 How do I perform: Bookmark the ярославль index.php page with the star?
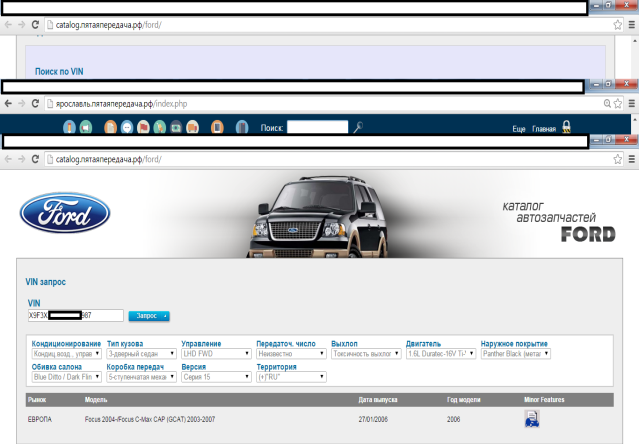tap(618, 104)
